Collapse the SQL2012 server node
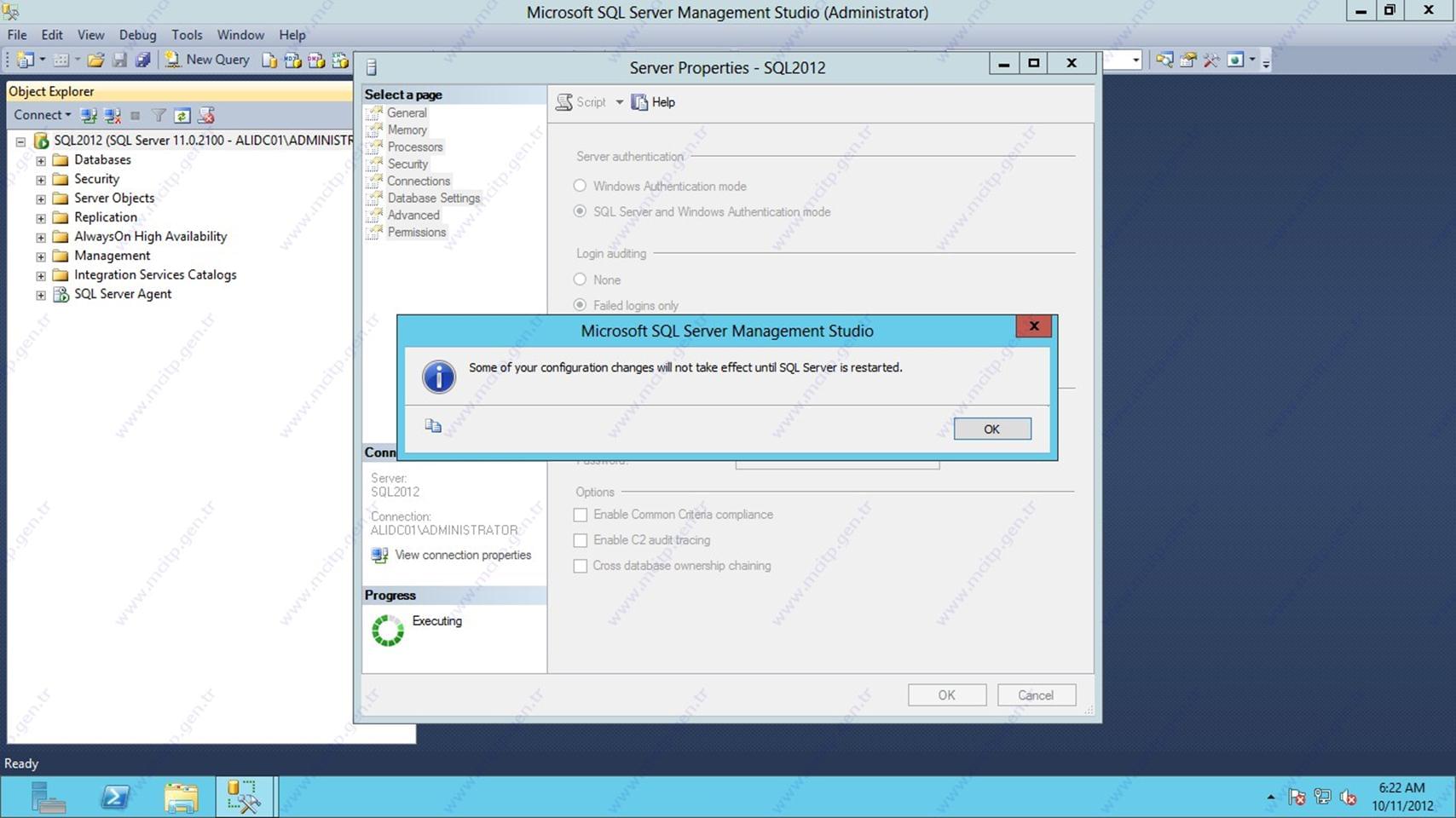 20,141
